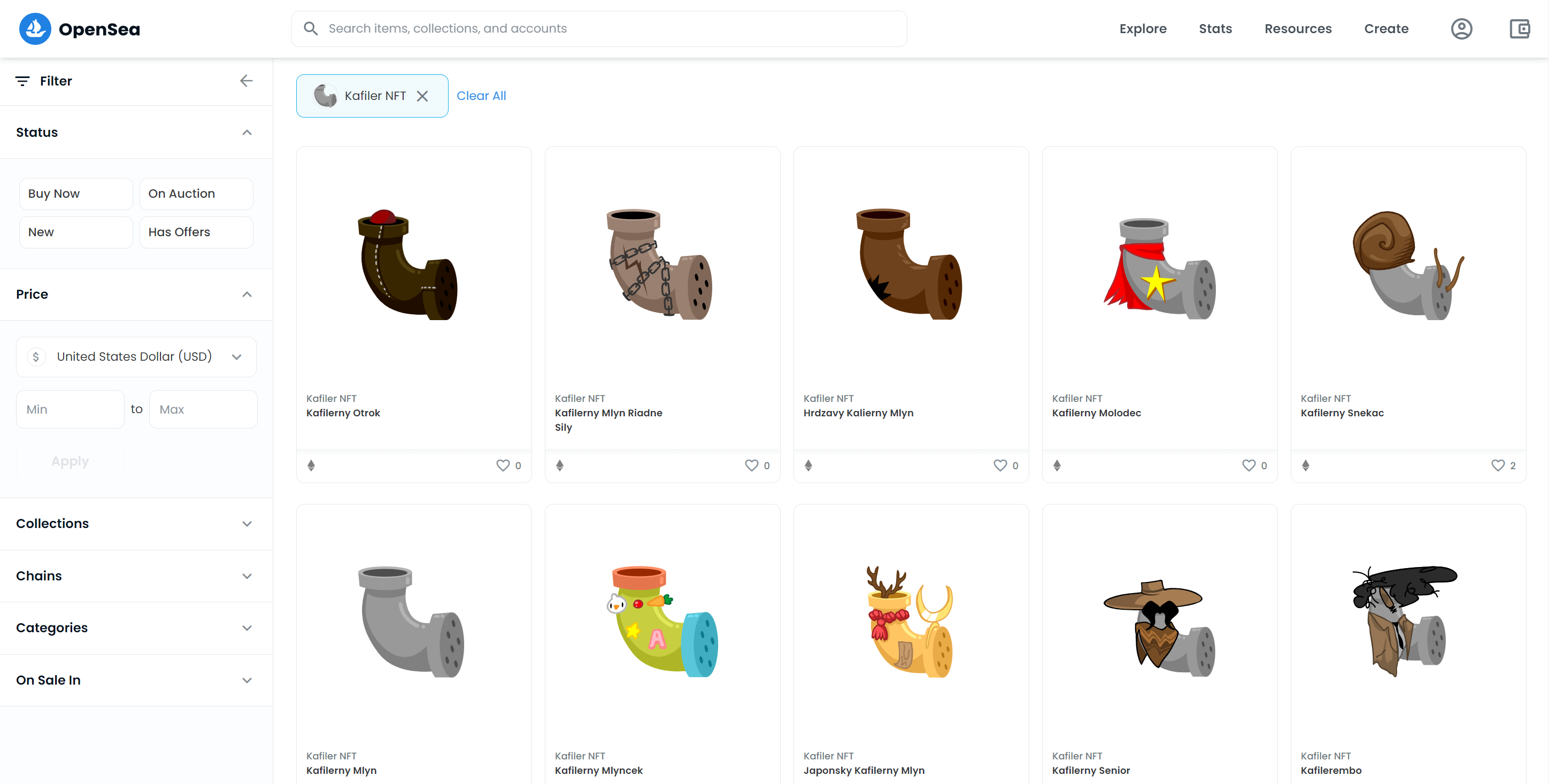1549x784 pixels.
Task: Open the Stats menu
Action: point(1215,29)
